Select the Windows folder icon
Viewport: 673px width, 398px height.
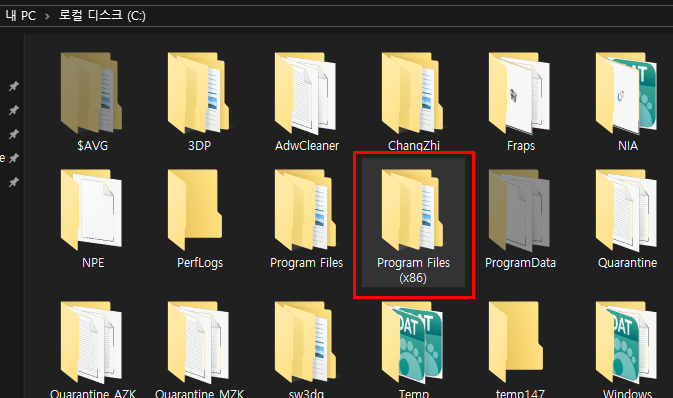626,342
